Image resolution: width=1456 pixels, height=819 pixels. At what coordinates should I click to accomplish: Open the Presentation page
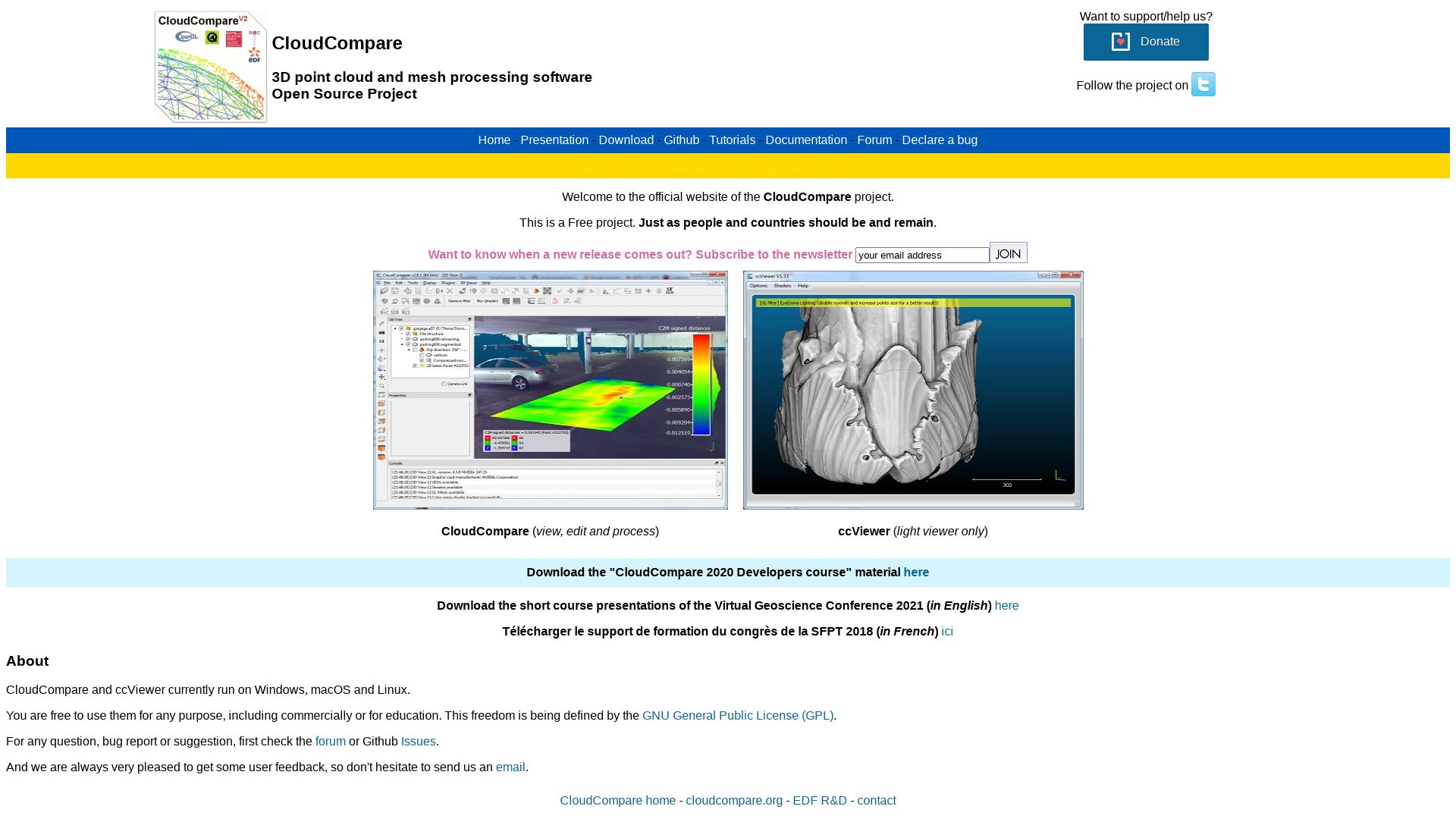554,140
